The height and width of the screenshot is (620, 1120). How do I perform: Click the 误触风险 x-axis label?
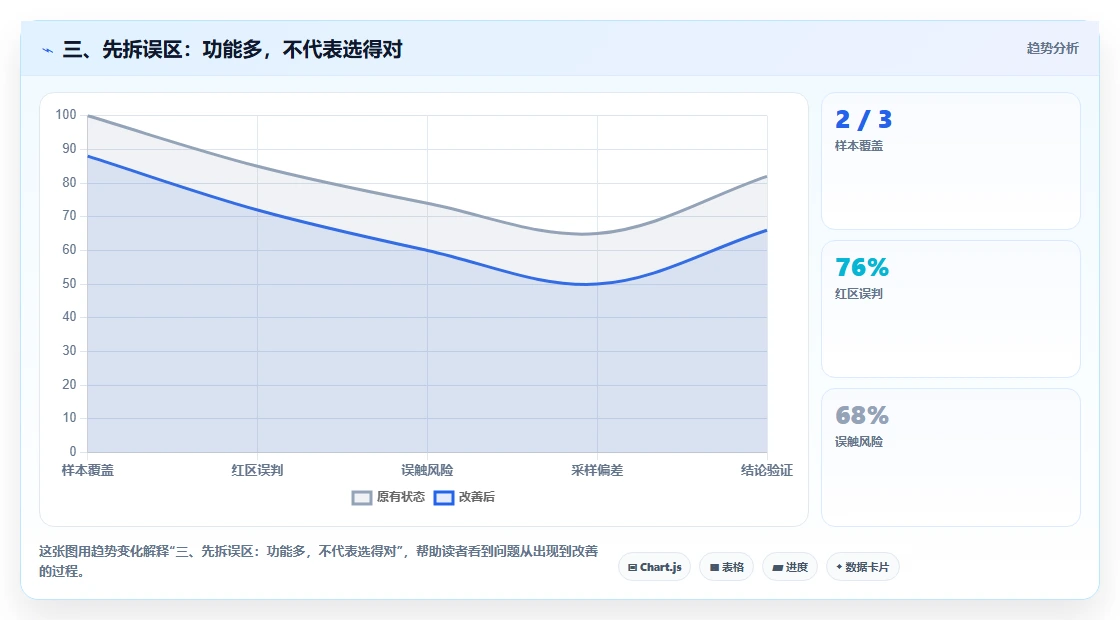[427, 470]
